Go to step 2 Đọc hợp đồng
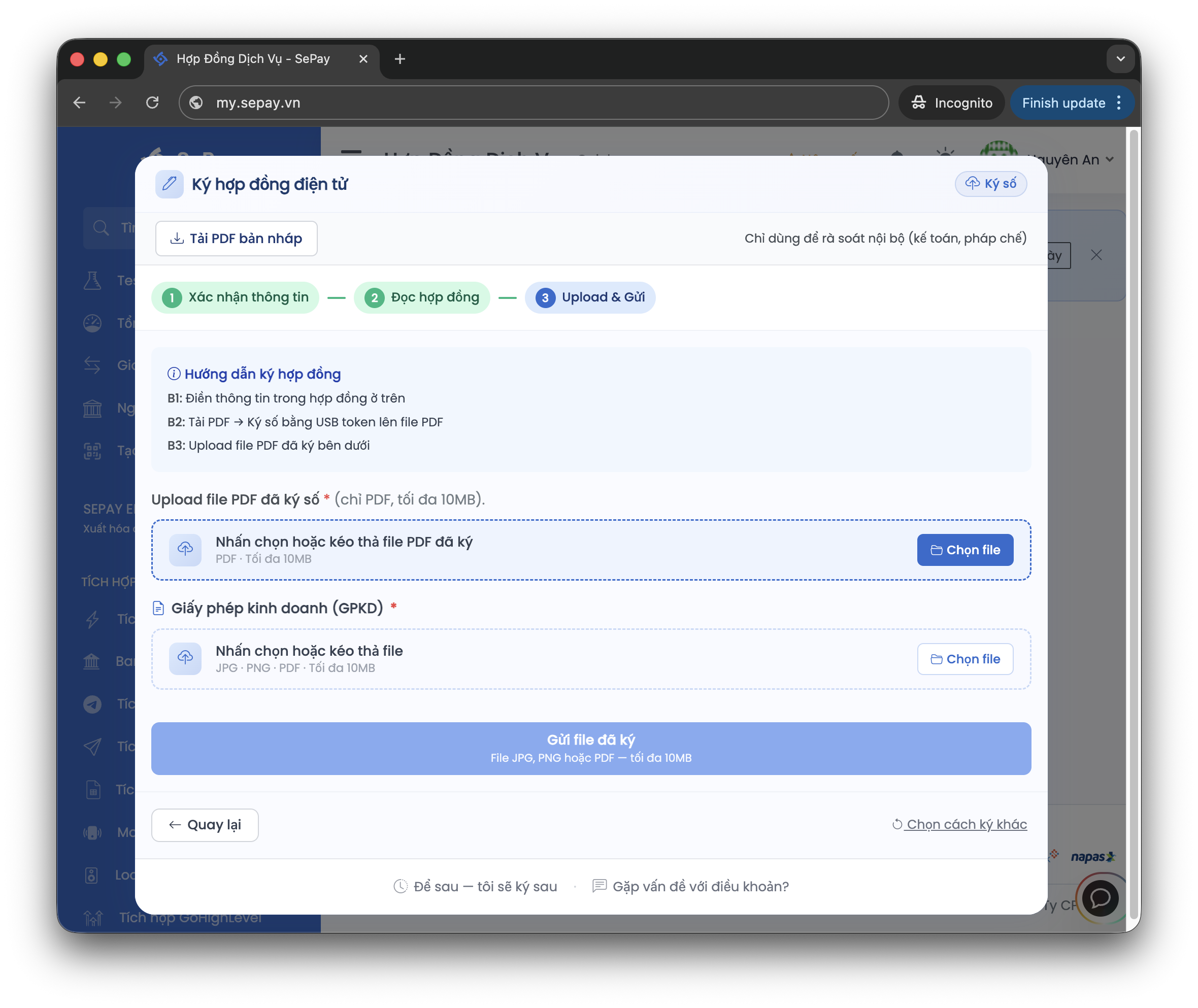 [422, 297]
